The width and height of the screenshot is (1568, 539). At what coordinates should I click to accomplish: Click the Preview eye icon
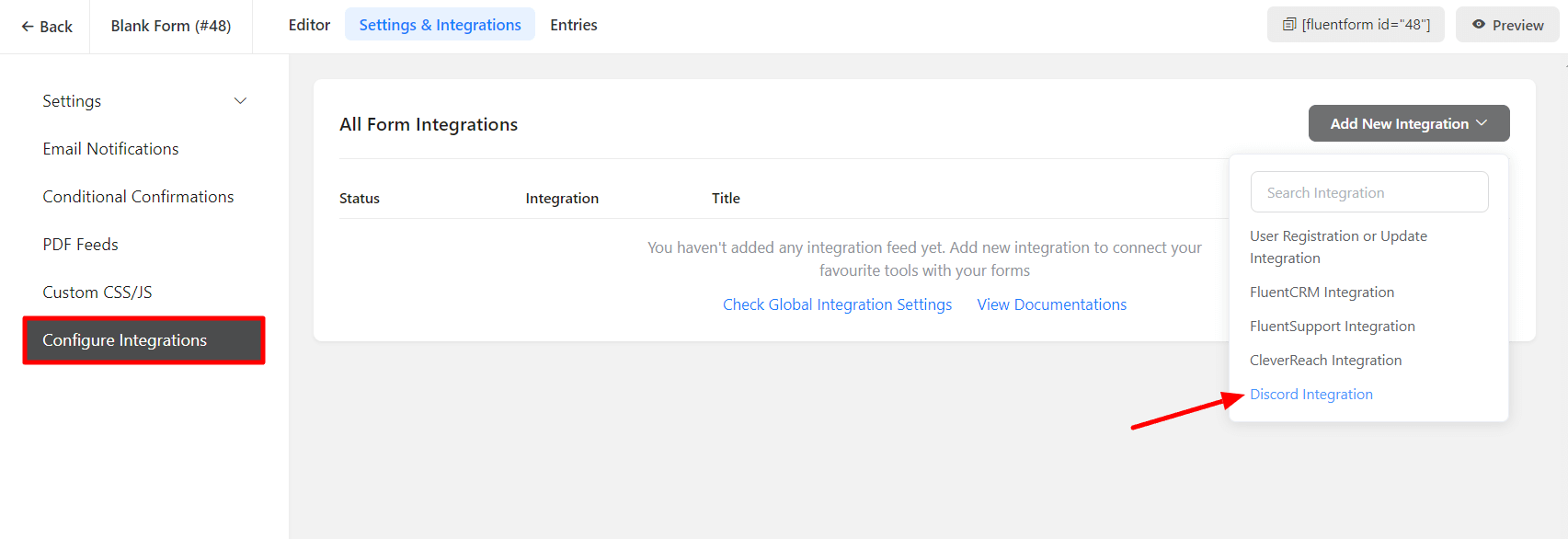coord(1479,25)
